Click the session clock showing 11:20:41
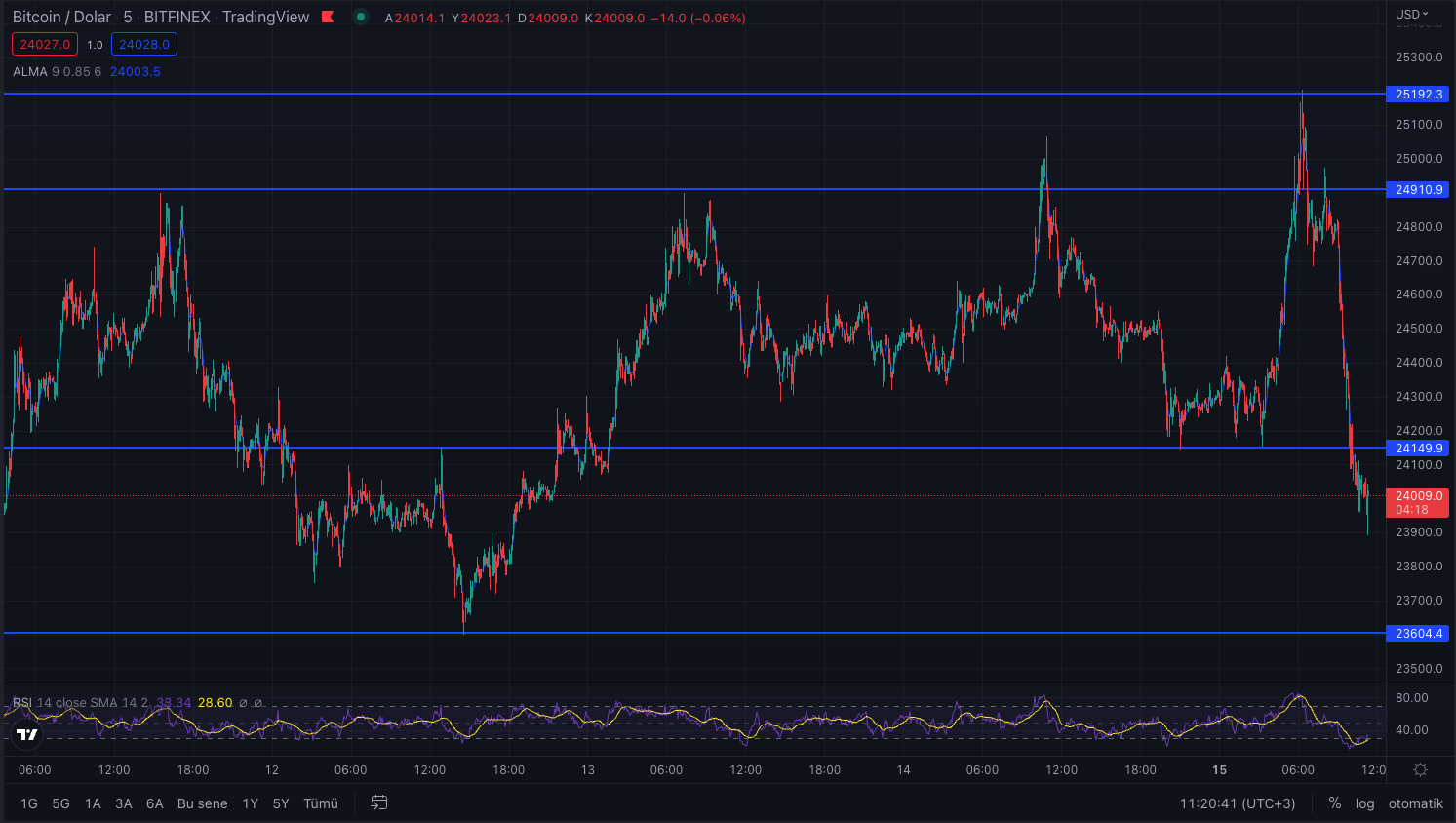Screen dimensions: 1456x823 tap(1239, 803)
